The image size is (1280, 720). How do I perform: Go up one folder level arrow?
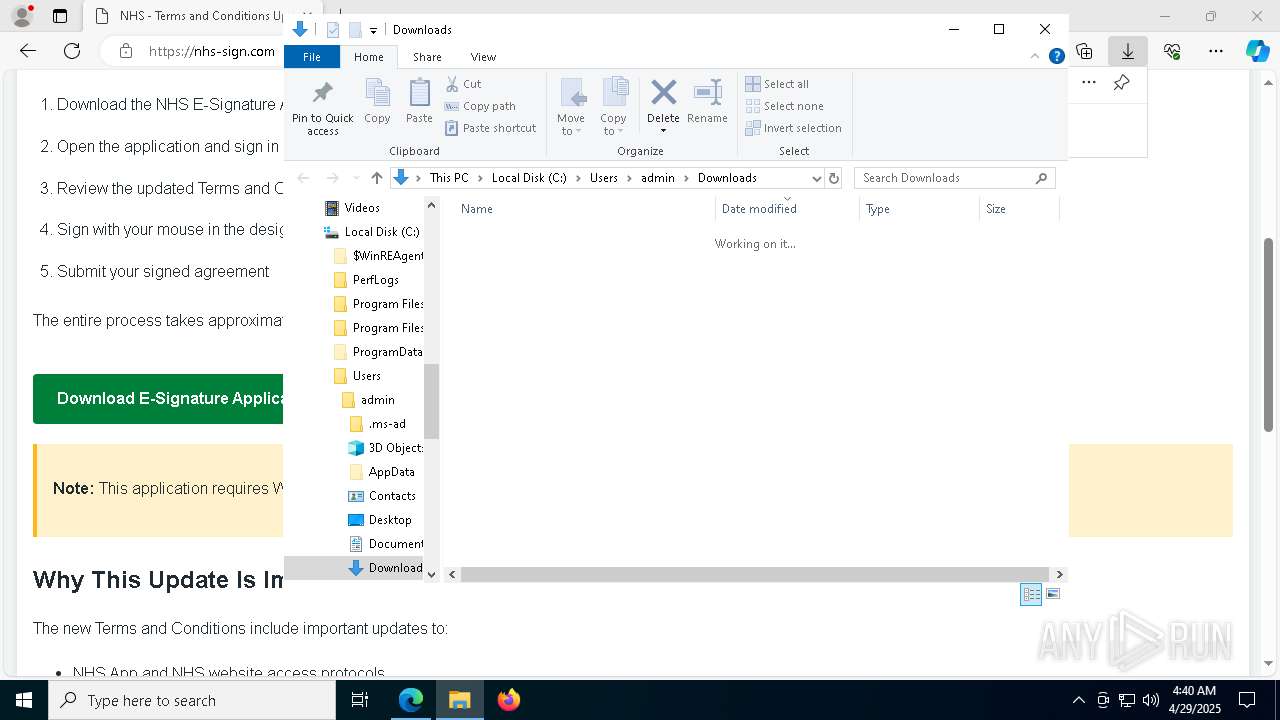376,178
